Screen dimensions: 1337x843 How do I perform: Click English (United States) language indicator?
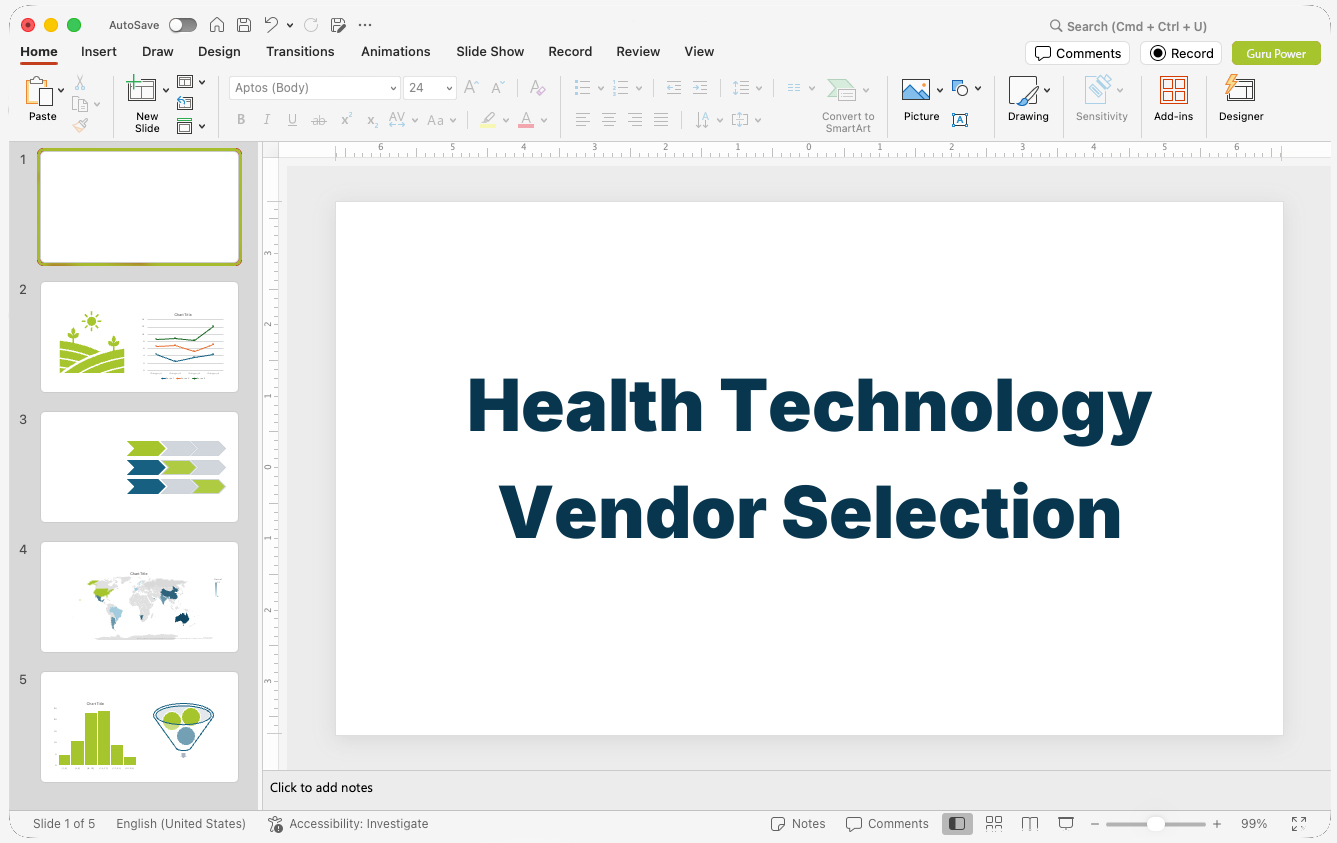[x=181, y=824]
